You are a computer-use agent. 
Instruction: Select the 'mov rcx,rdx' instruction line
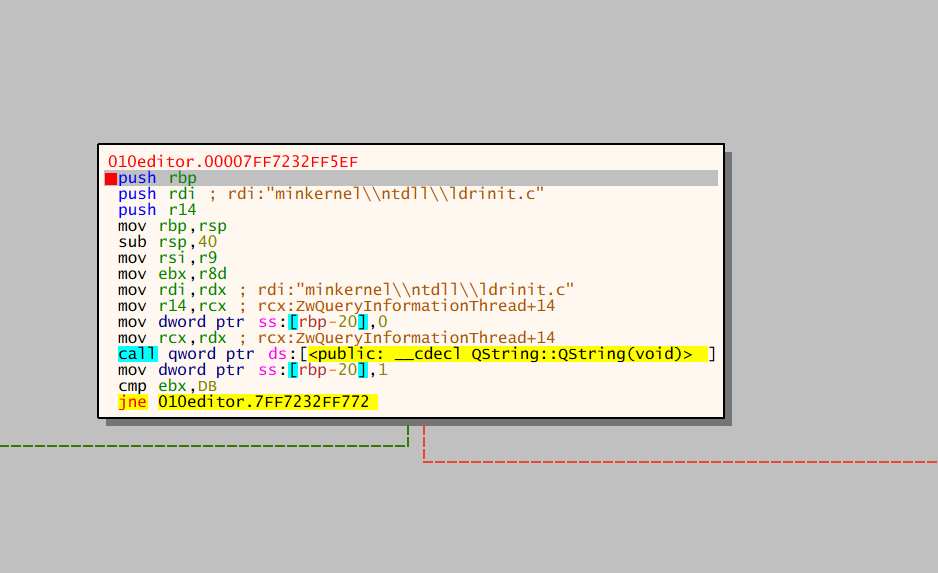[336, 338]
